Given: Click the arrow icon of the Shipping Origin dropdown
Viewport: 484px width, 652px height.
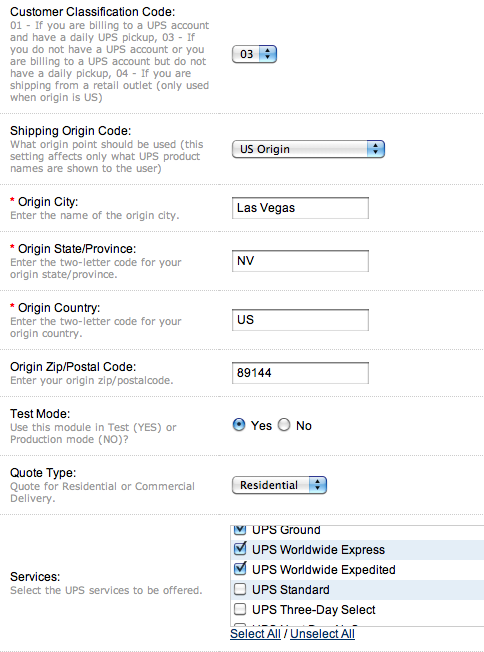Looking at the screenshot, I should [376, 149].
